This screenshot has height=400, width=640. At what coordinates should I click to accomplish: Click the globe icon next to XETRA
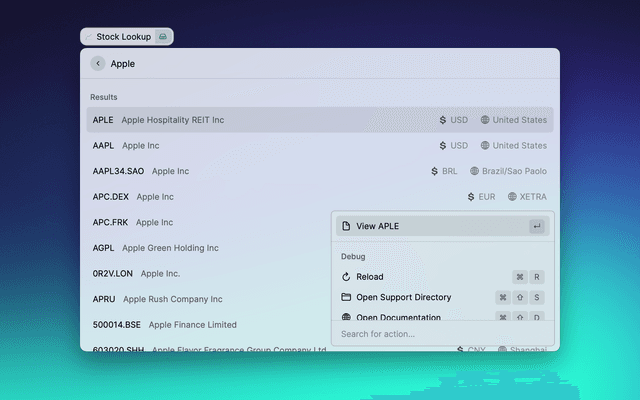click(512, 197)
